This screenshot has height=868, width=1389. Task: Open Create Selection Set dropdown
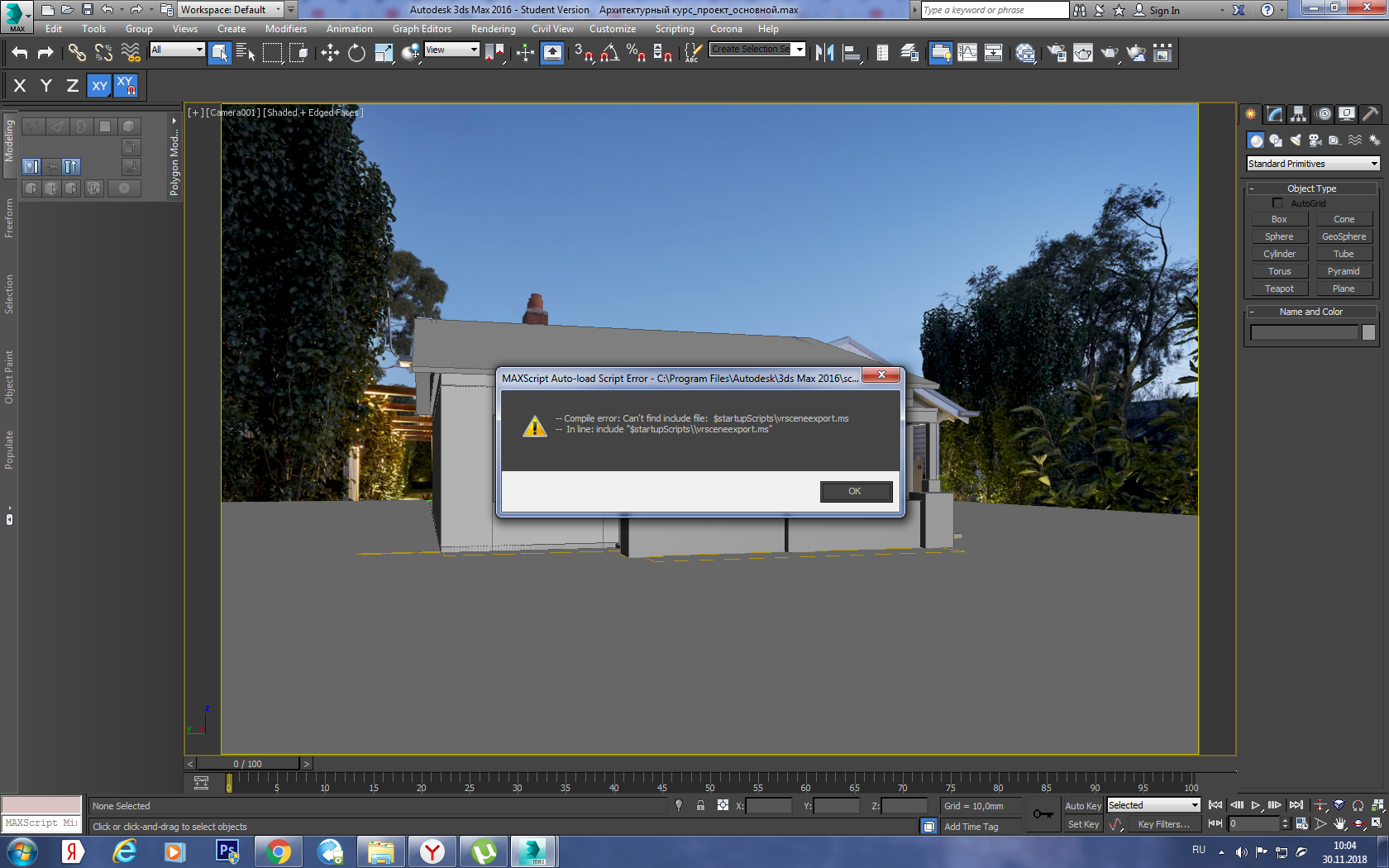757,50
